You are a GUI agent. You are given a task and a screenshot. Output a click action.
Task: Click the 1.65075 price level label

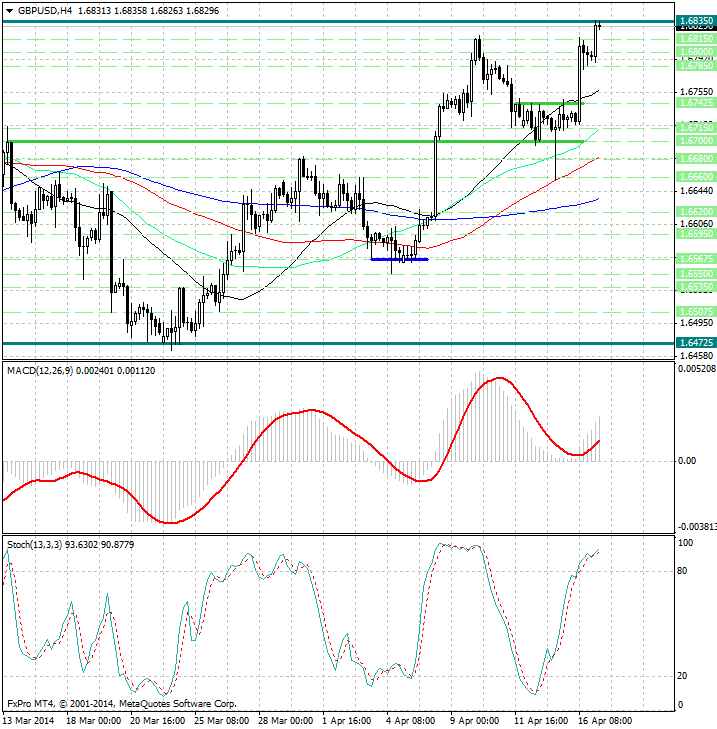point(693,311)
